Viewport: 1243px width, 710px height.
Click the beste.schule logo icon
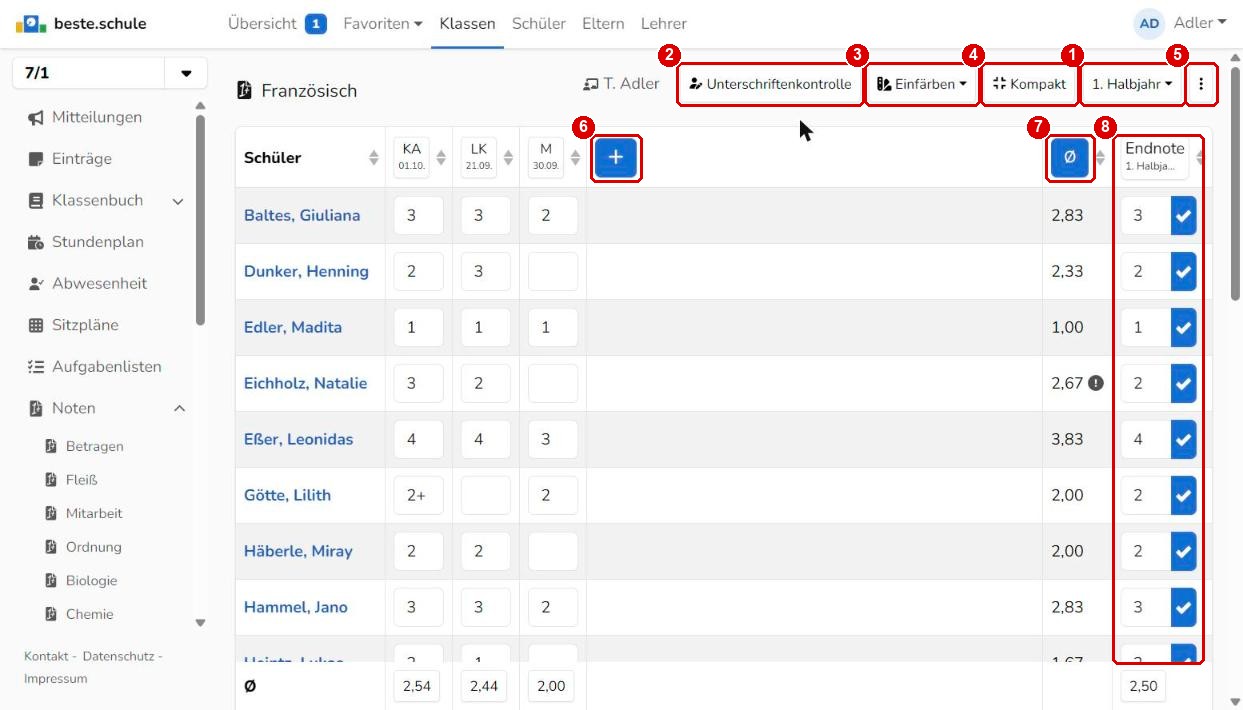click(x=30, y=23)
